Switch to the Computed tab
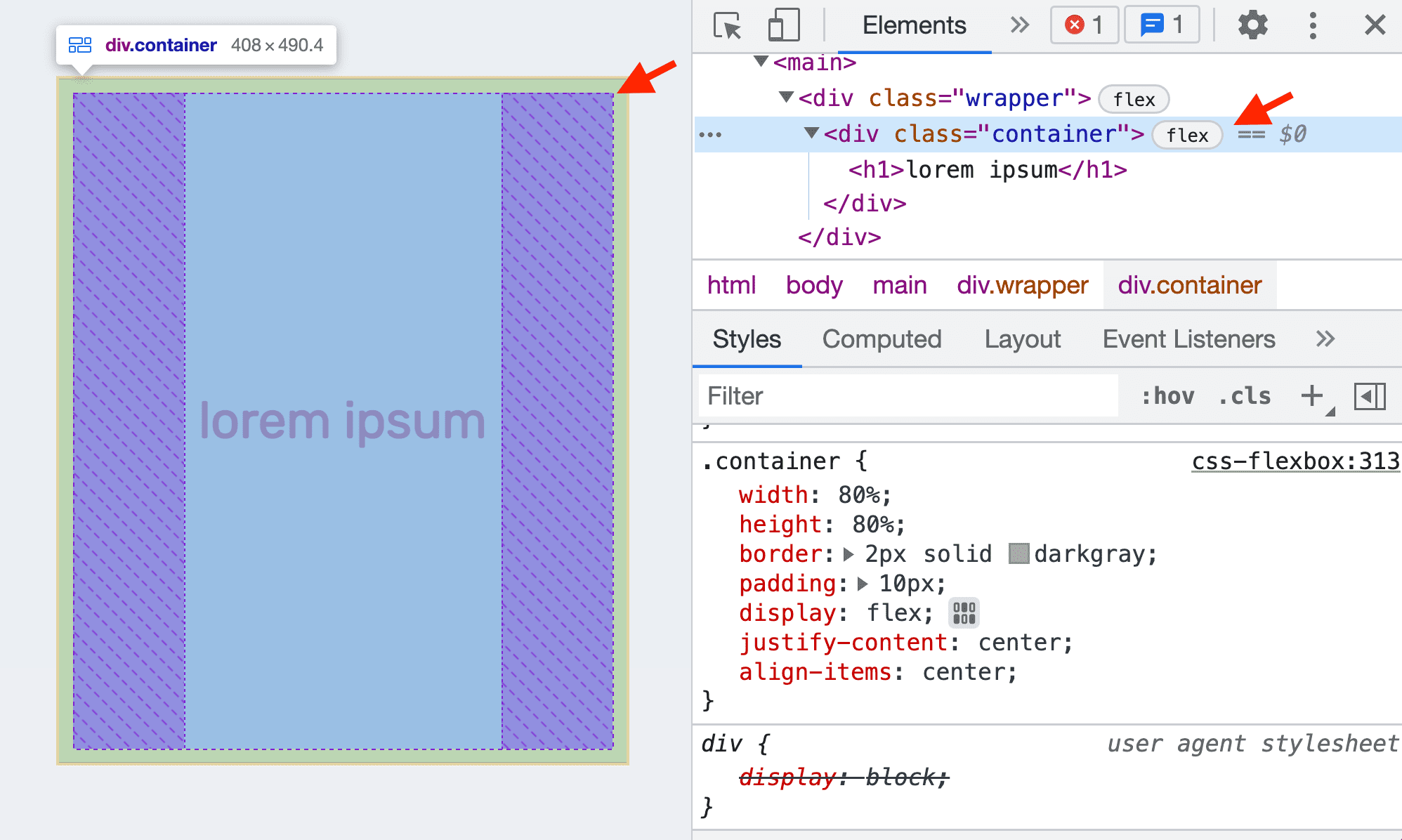This screenshot has width=1402, height=840. [881, 338]
